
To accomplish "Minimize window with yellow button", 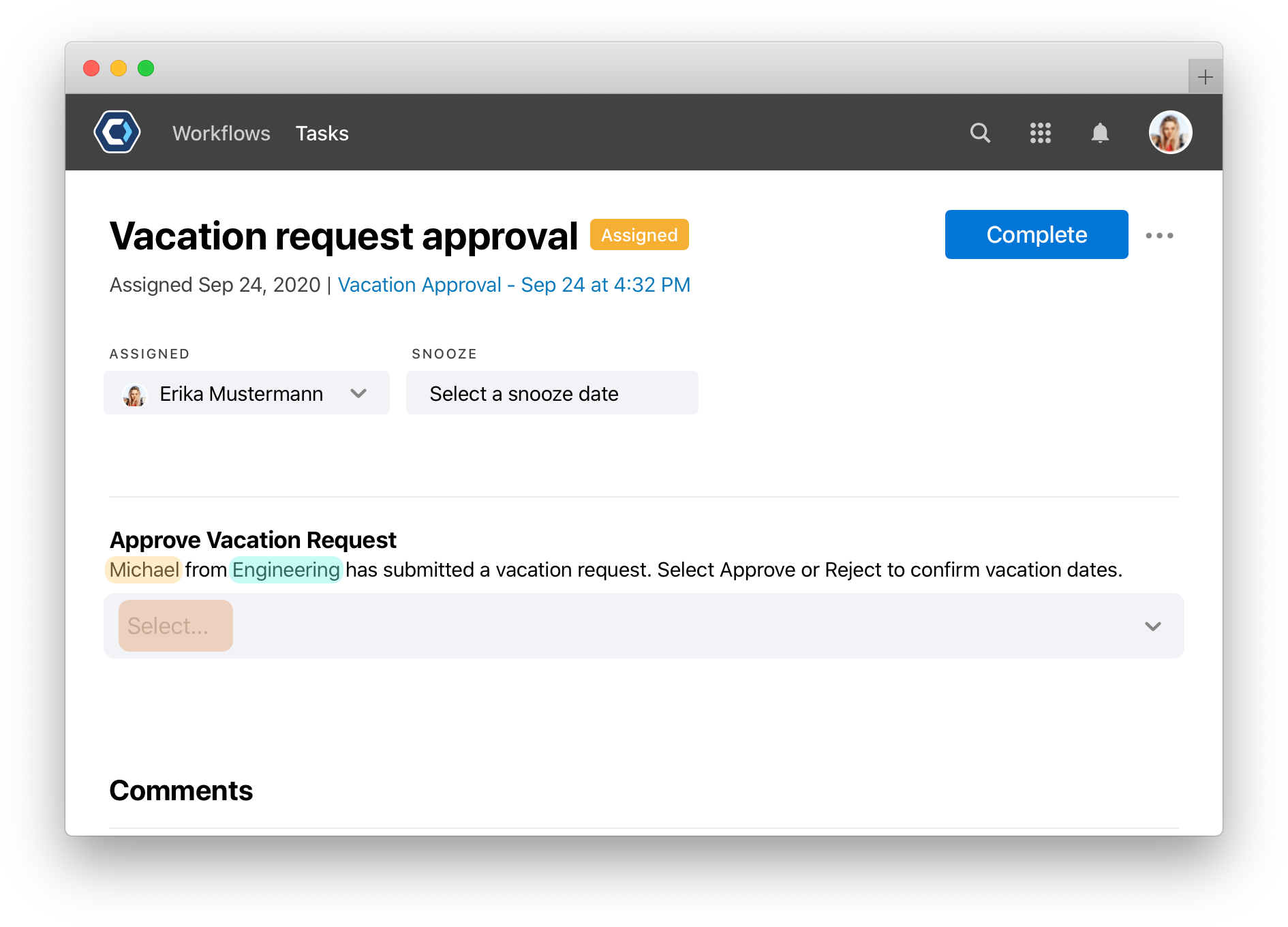I will (x=119, y=68).
